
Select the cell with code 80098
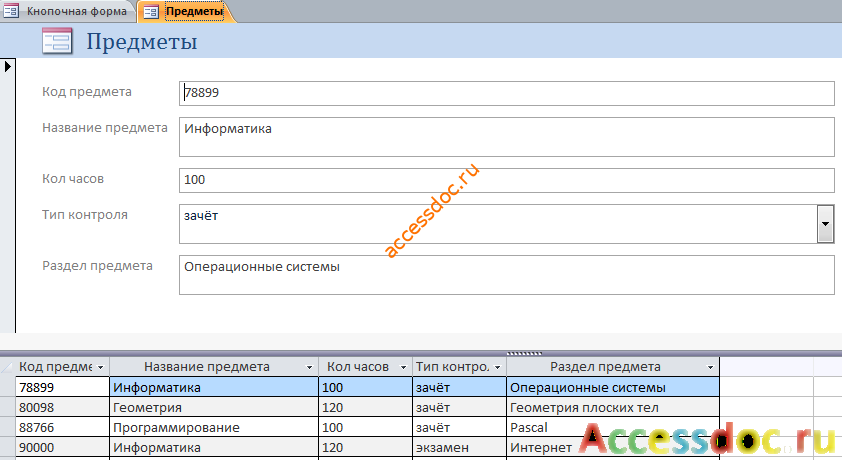click(x=62, y=407)
